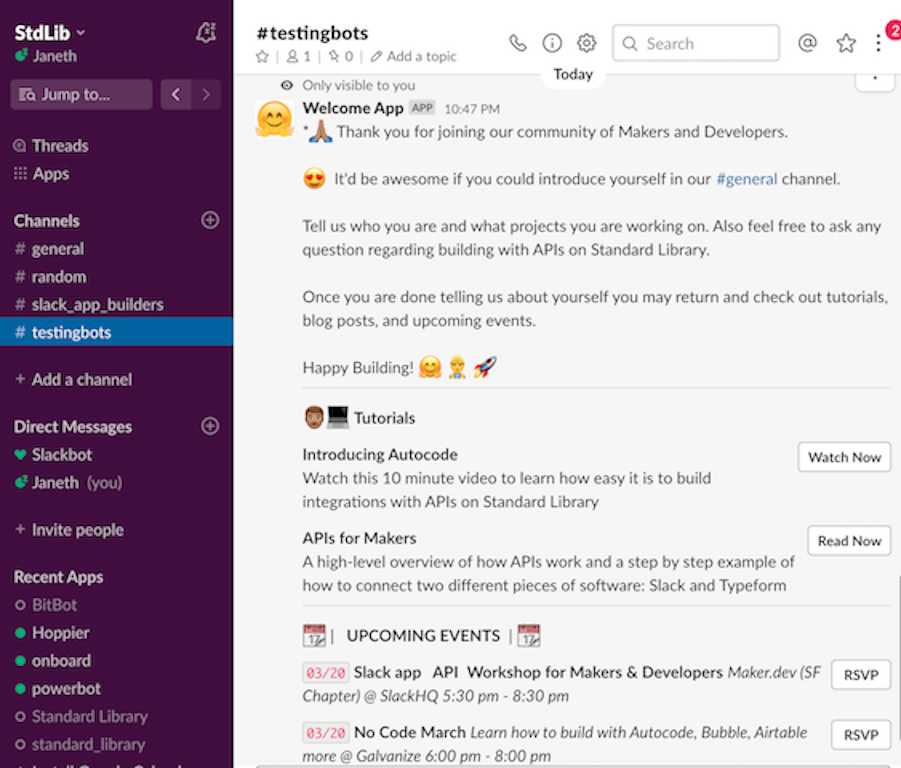The height and width of the screenshot is (768, 901).
Task: Follow the #general channel link in message
Action: point(746,179)
